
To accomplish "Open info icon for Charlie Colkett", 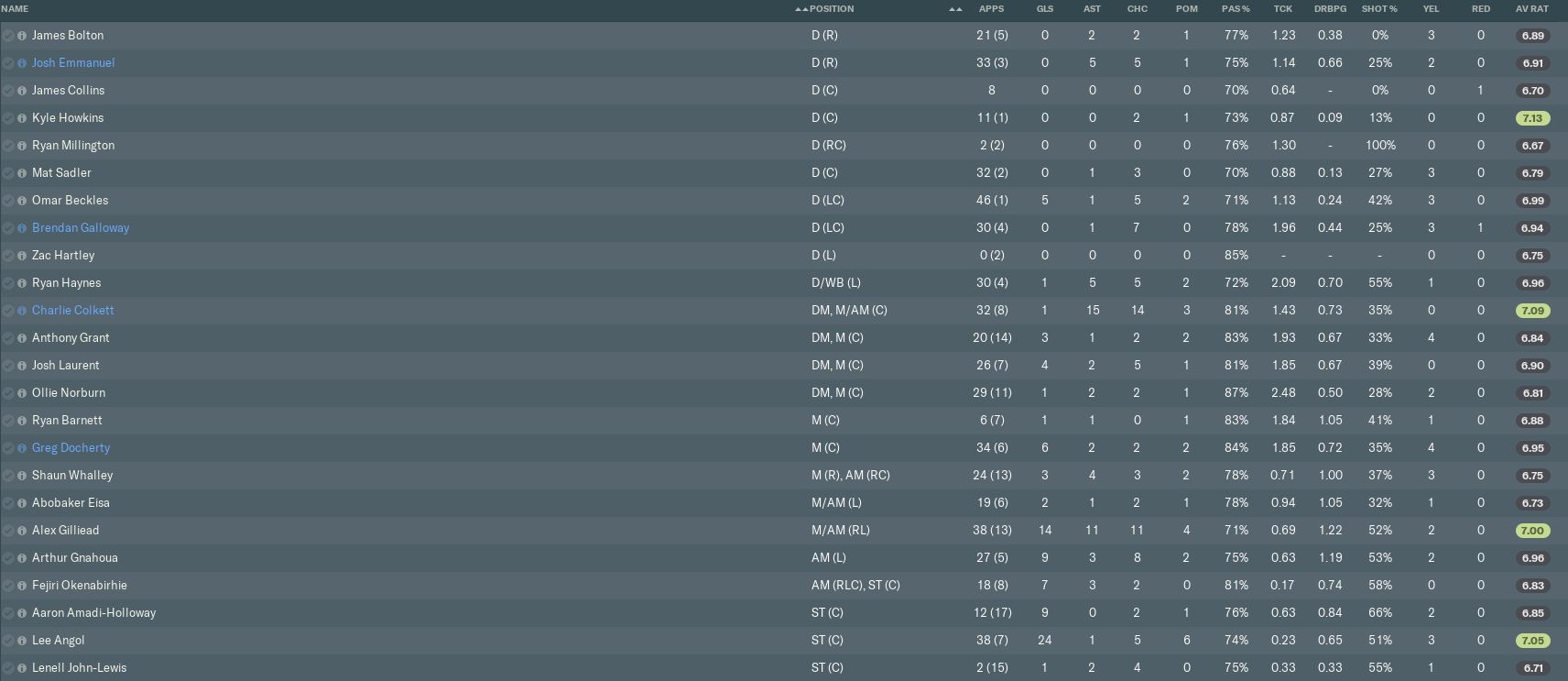I will point(22,311).
